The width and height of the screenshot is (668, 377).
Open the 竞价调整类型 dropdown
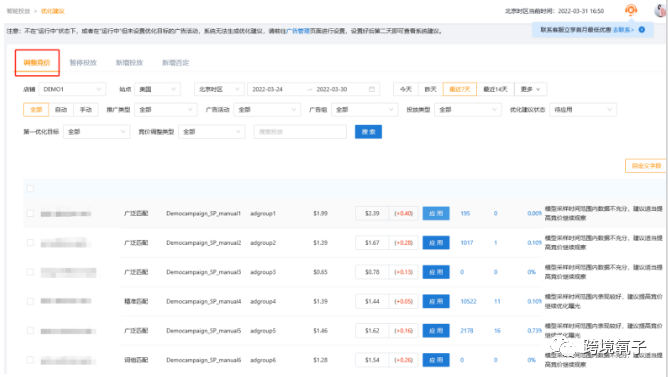click(212, 132)
